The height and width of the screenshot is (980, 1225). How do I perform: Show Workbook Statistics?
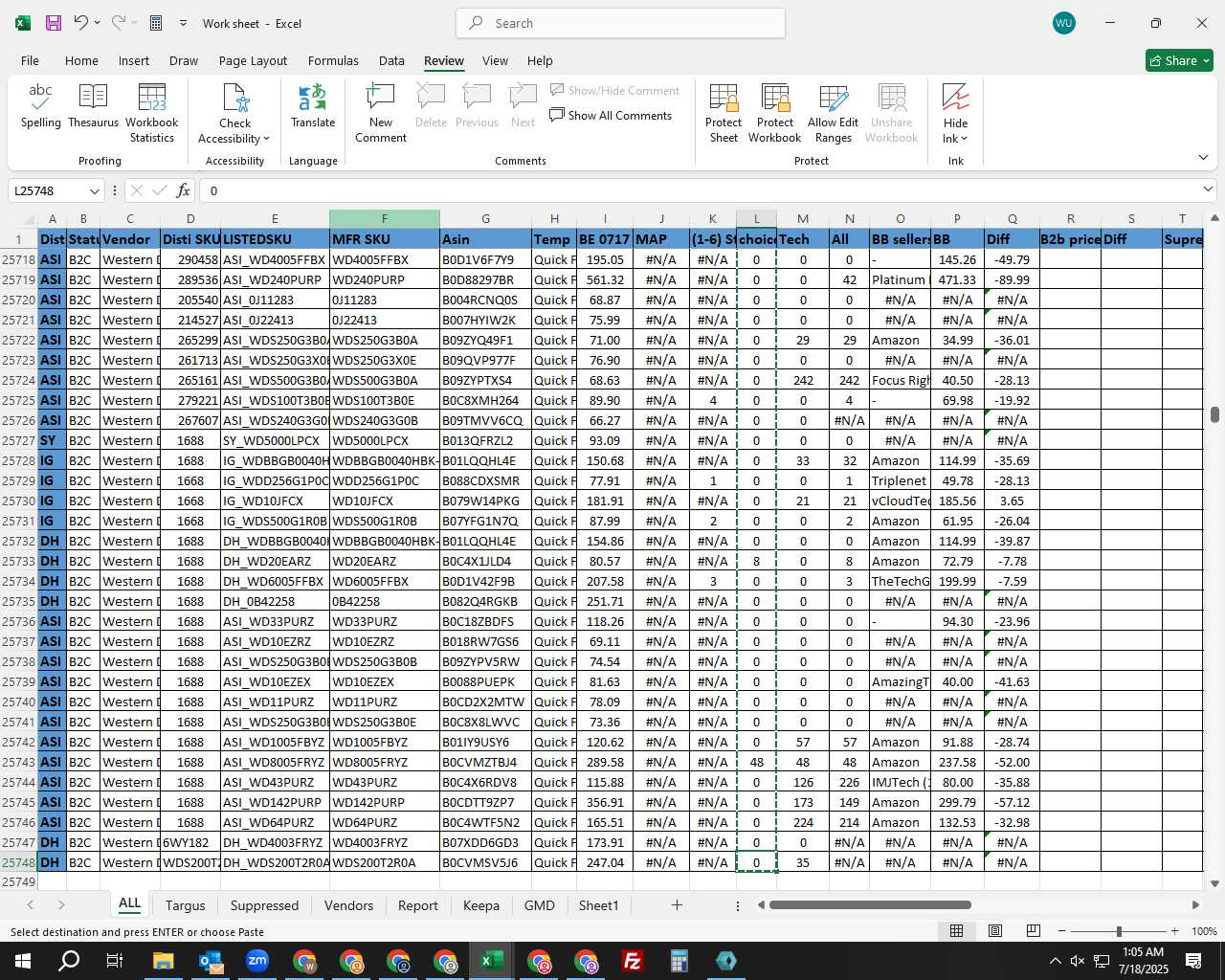click(151, 113)
